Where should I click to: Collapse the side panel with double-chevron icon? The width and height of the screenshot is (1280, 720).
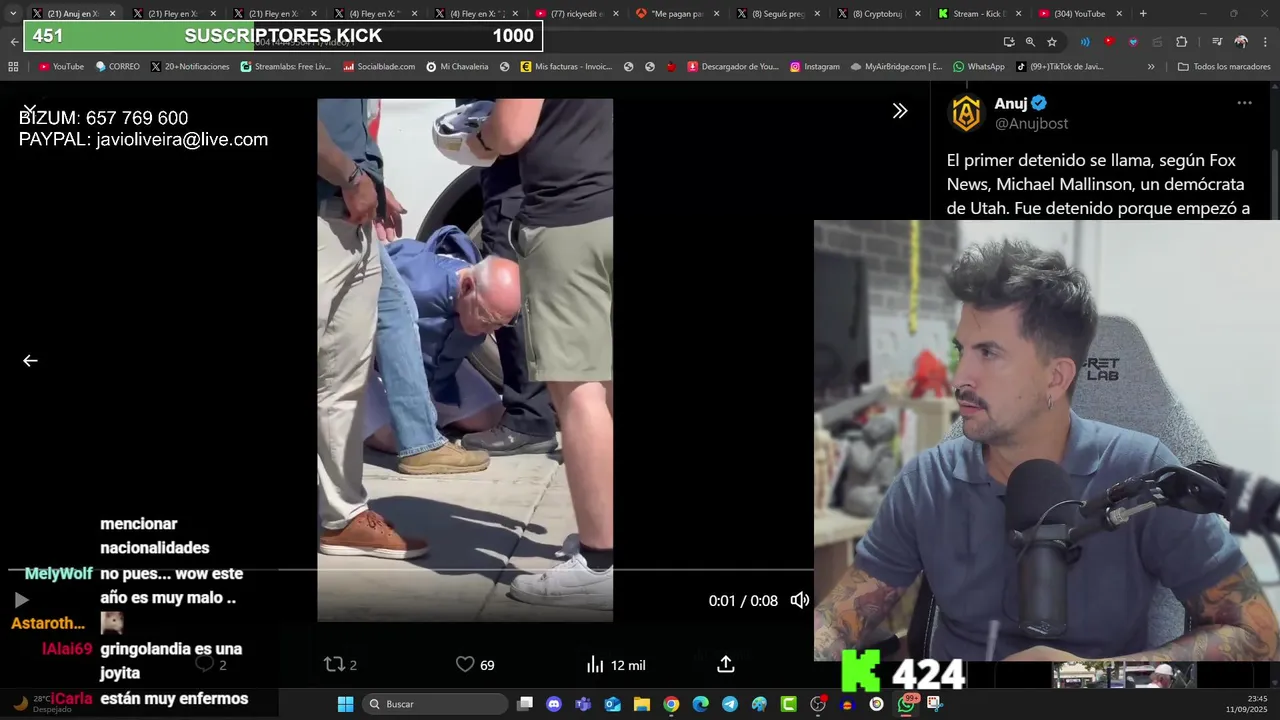click(x=900, y=111)
